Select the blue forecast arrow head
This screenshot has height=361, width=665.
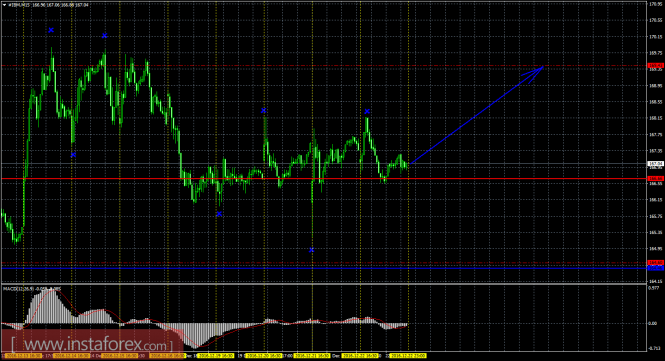(x=534, y=73)
